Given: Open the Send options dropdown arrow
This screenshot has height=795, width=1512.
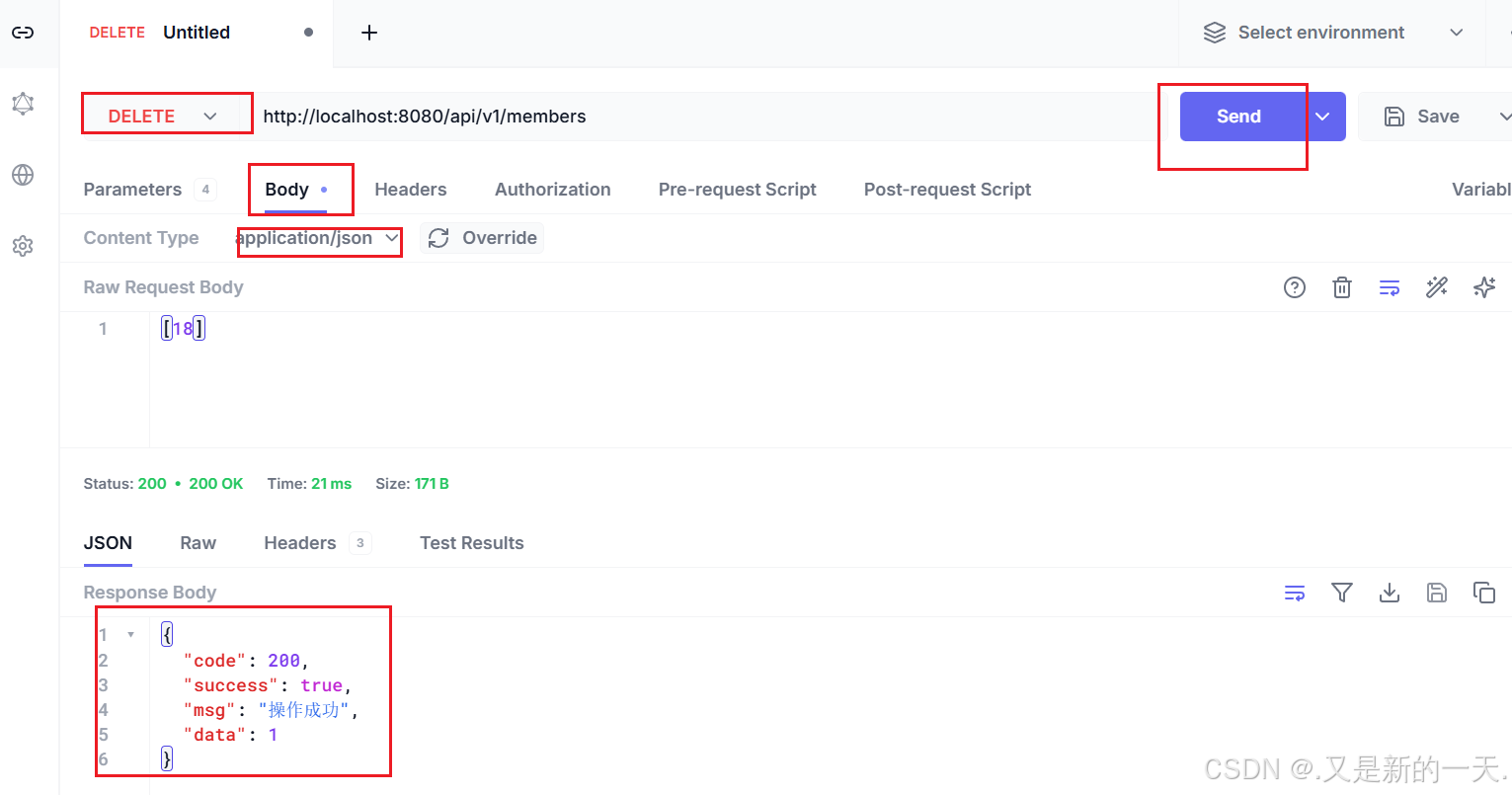Looking at the screenshot, I should (x=1323, y=117).
